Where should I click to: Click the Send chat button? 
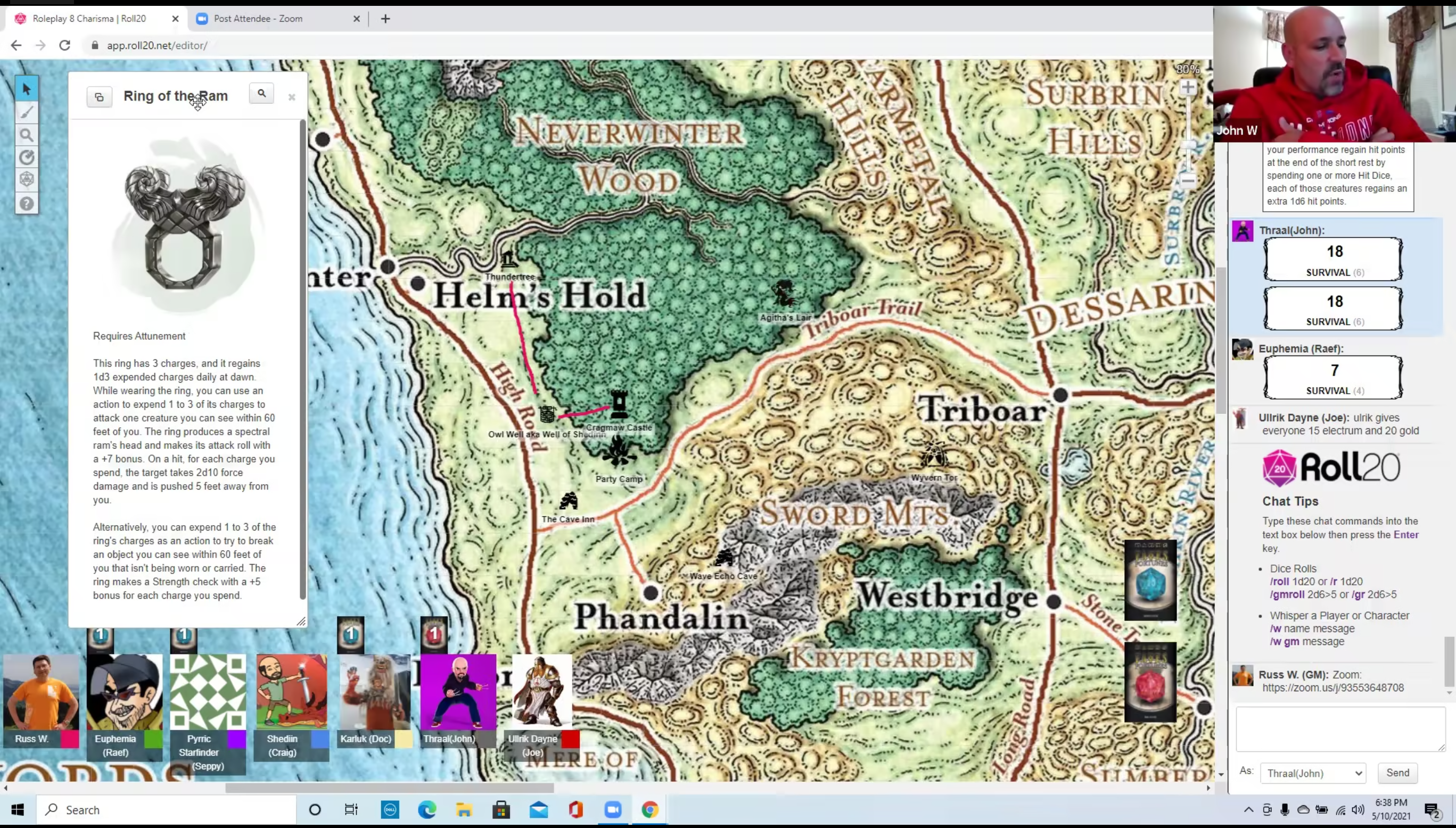point(1397,773)
